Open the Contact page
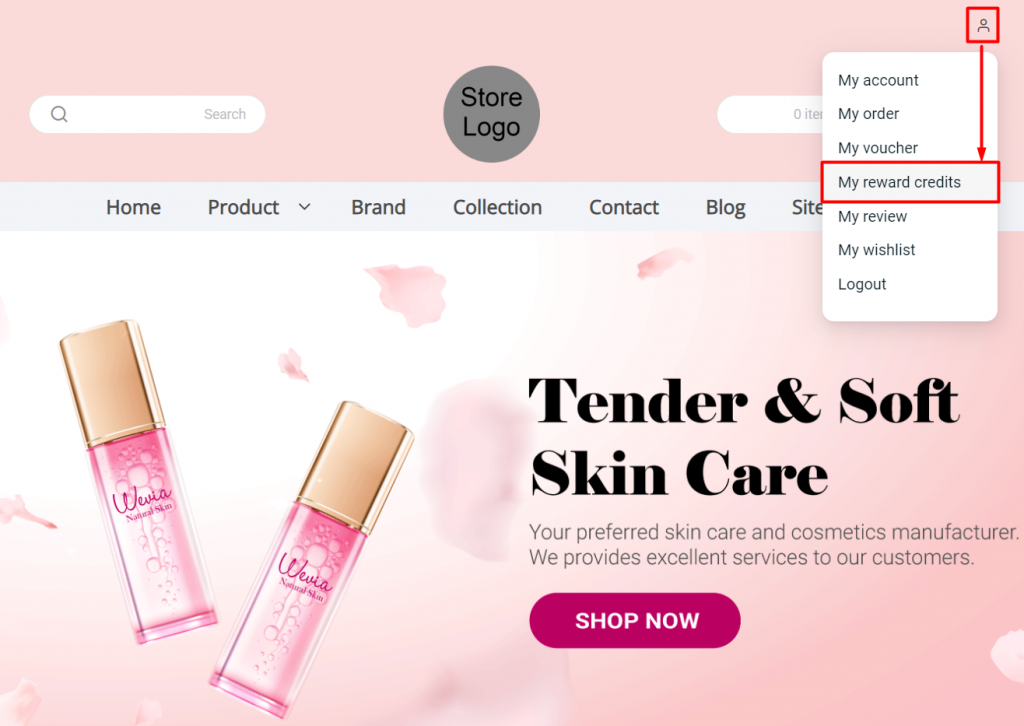1024x726 pixels. click(x=624, y=207)
